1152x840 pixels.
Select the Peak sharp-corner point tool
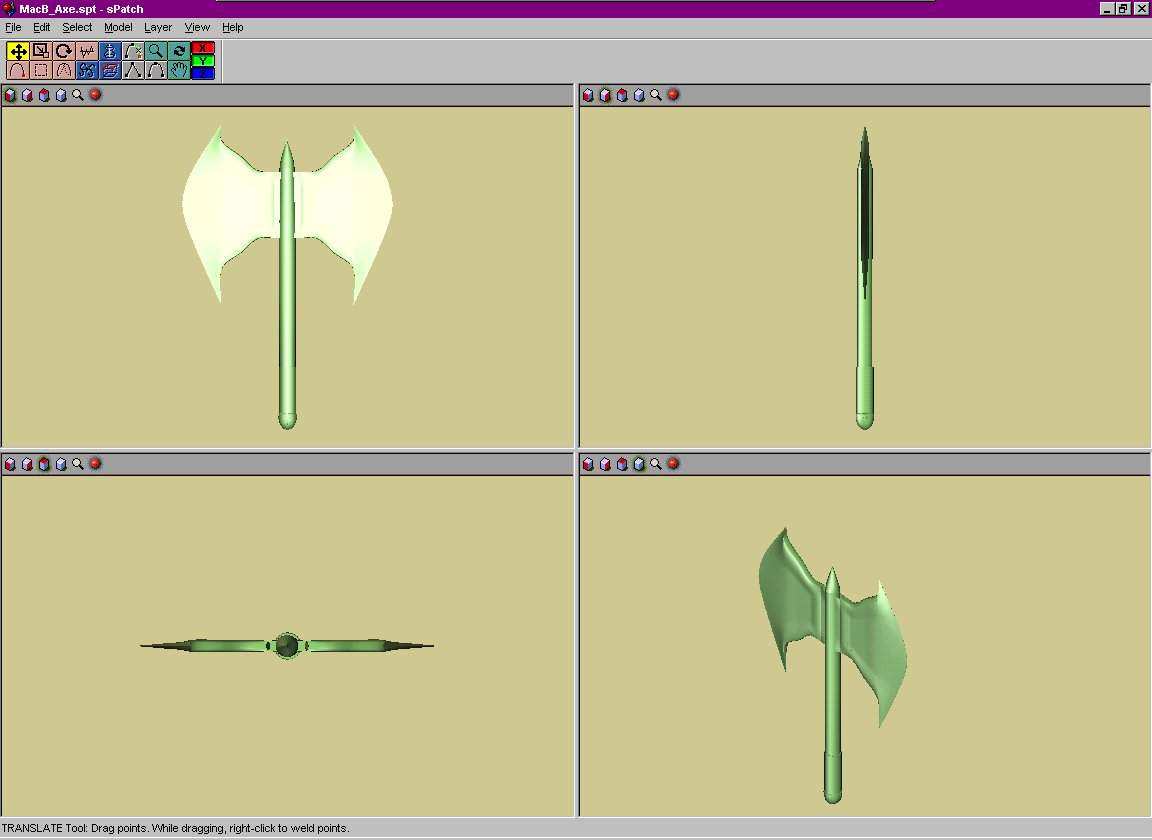point(132,71)
